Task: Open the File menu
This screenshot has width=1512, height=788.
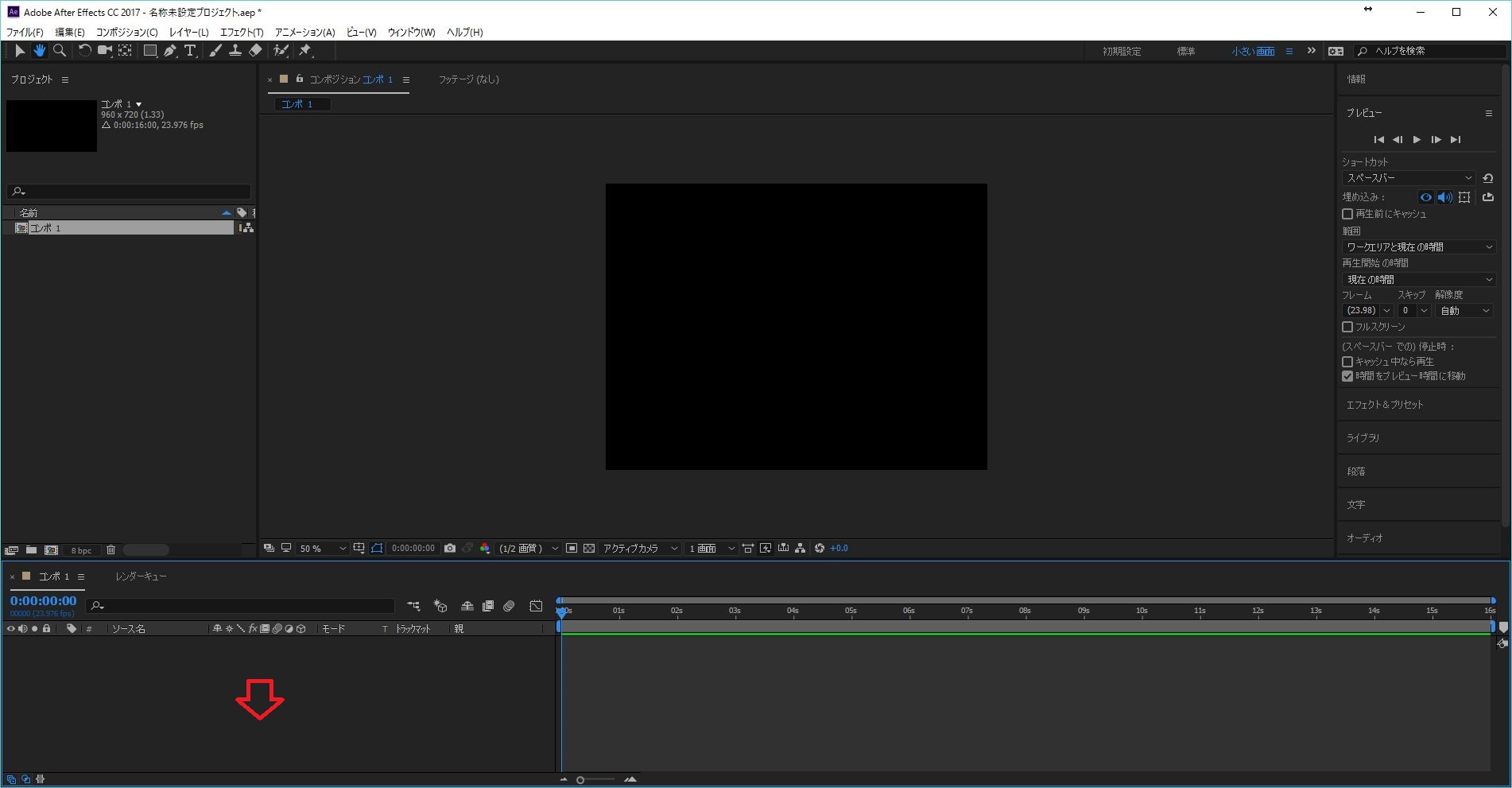Action: pos(25,33)
